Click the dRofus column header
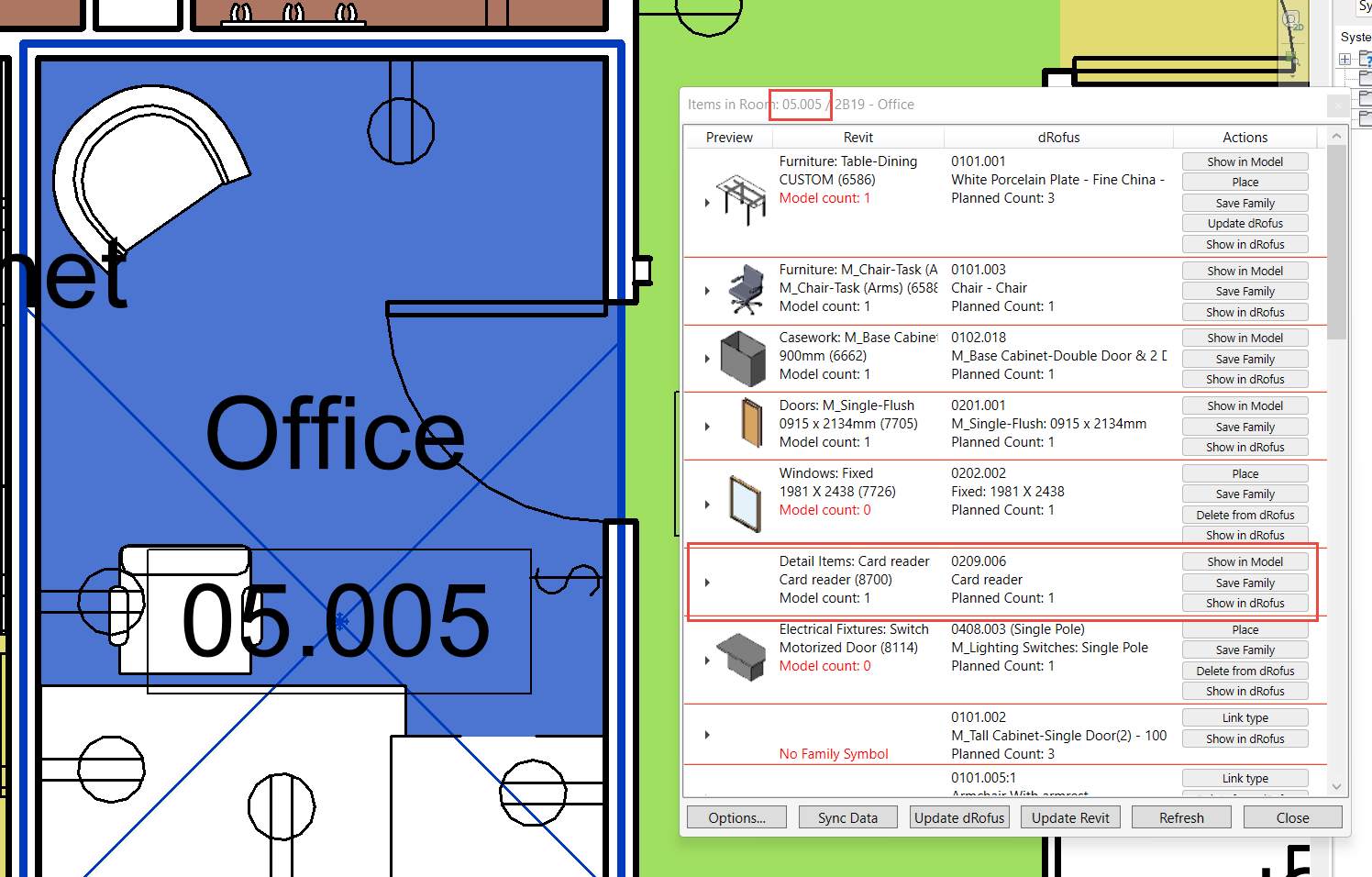1372x877 pixels. 1058,138
